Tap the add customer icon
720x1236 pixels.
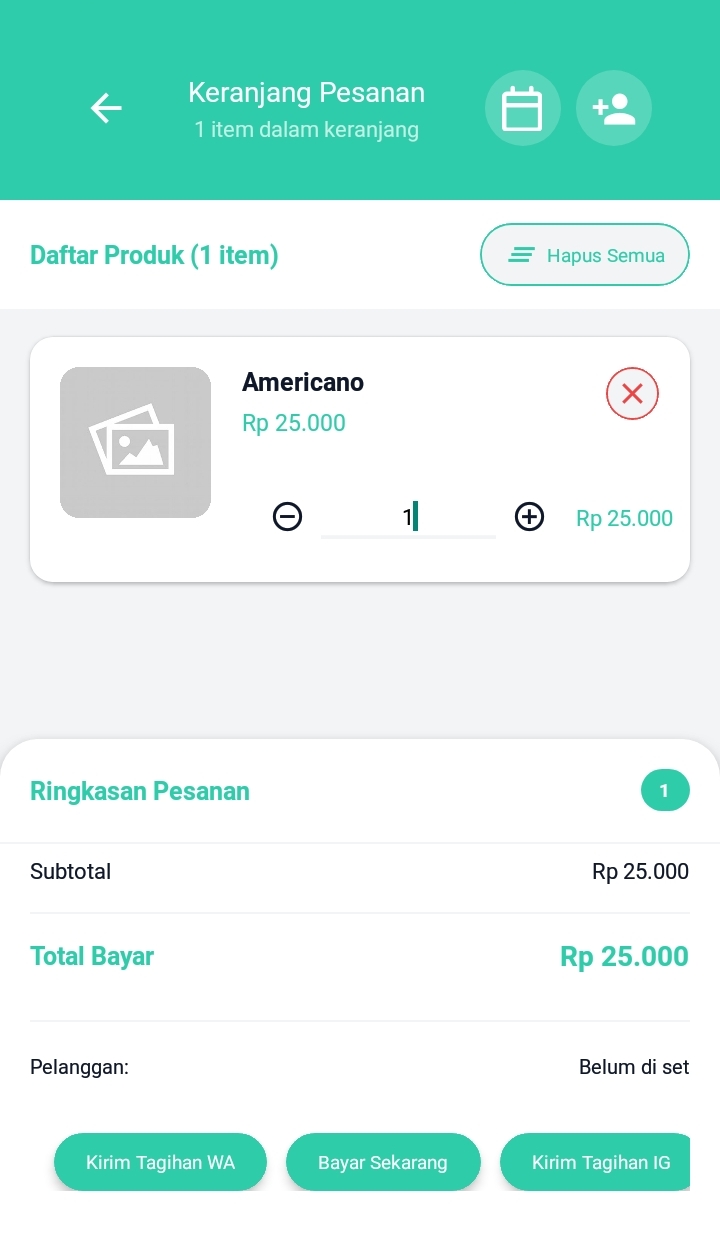[614, 108]
